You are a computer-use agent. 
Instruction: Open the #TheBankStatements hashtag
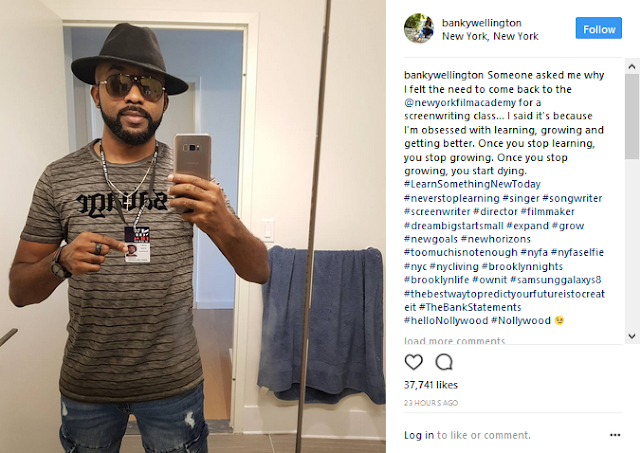(x=470, y=307)
